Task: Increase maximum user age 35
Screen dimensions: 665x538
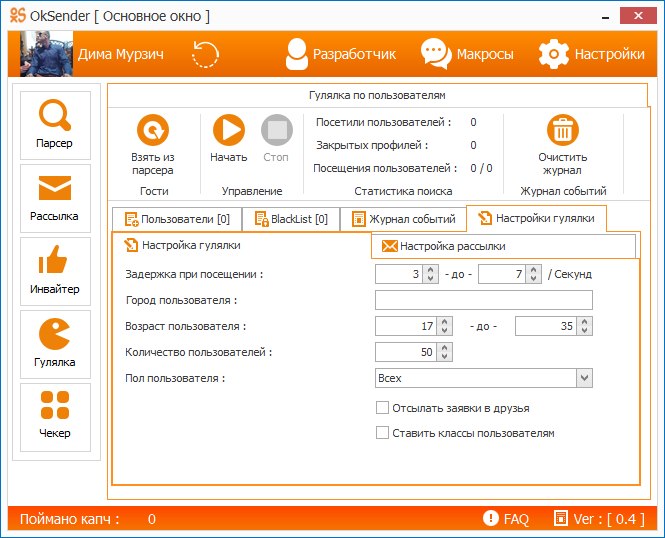Action: [584, 322]
